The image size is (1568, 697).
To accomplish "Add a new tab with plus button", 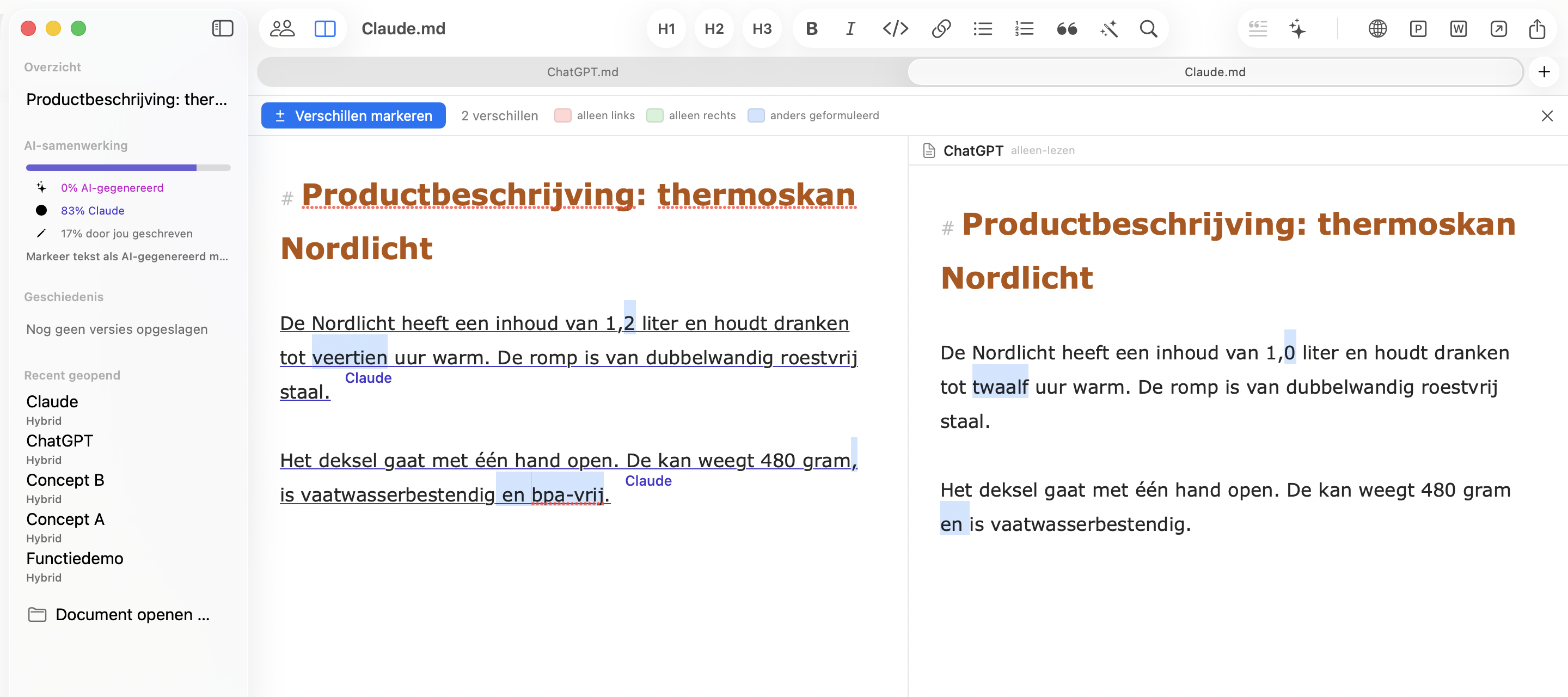I will [1543, 72].
